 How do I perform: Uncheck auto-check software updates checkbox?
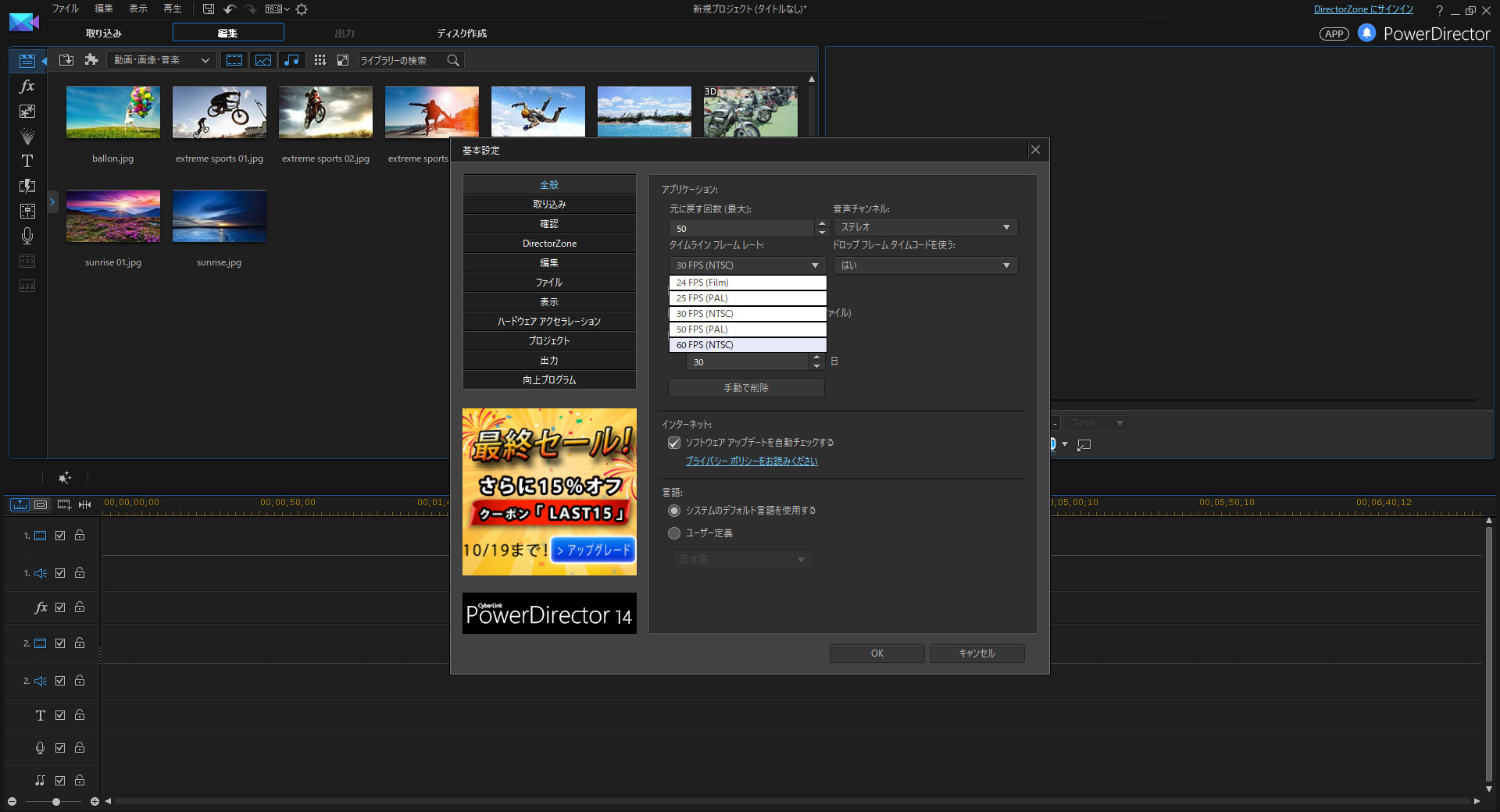674,443
